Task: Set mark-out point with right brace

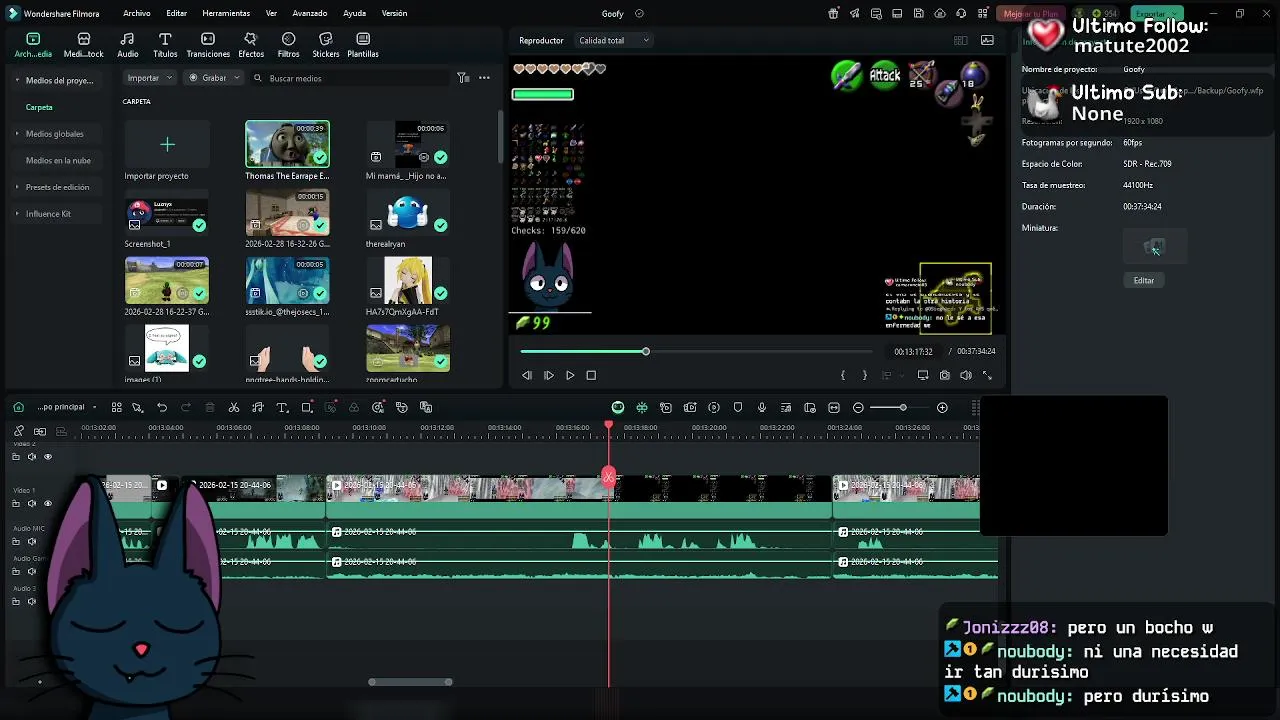Action: [x=865, y=375]
